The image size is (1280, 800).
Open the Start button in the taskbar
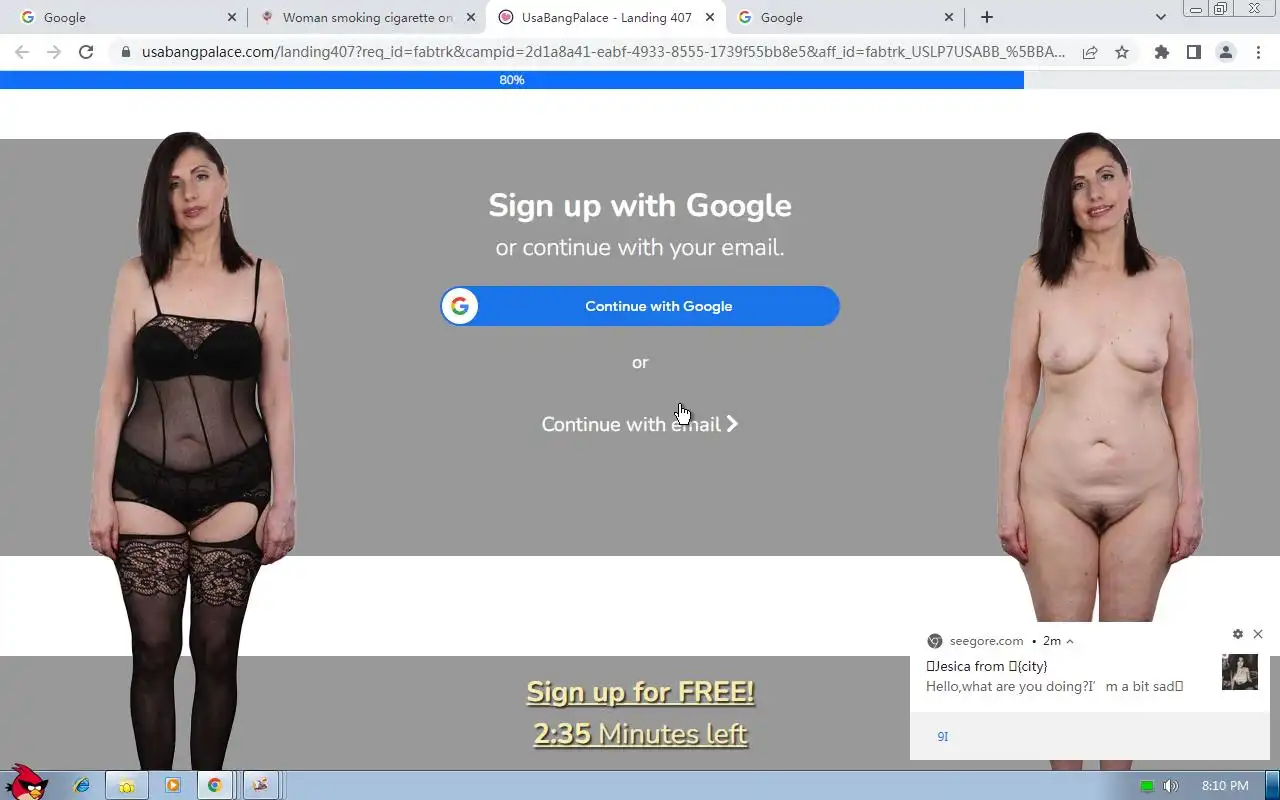pyautogui.click(x=25, y=783)
